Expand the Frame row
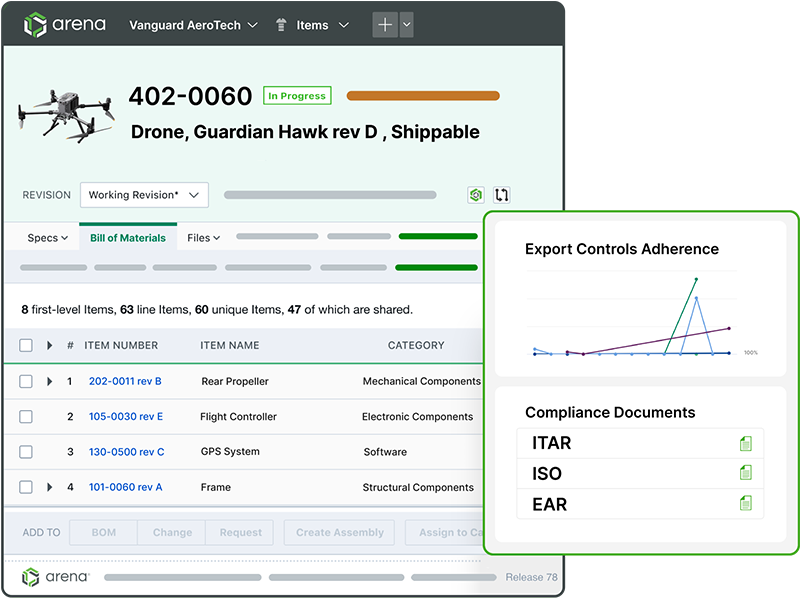This screenshot has height=598, width=800. click(x=49, y=487)
